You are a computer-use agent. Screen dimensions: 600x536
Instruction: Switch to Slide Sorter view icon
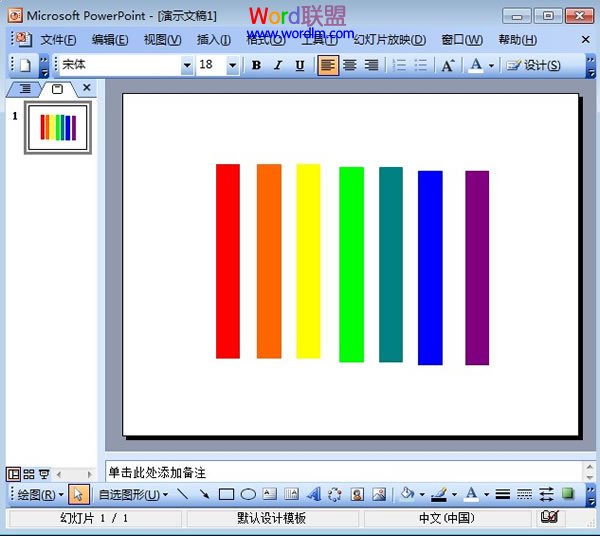pos(29,474)
